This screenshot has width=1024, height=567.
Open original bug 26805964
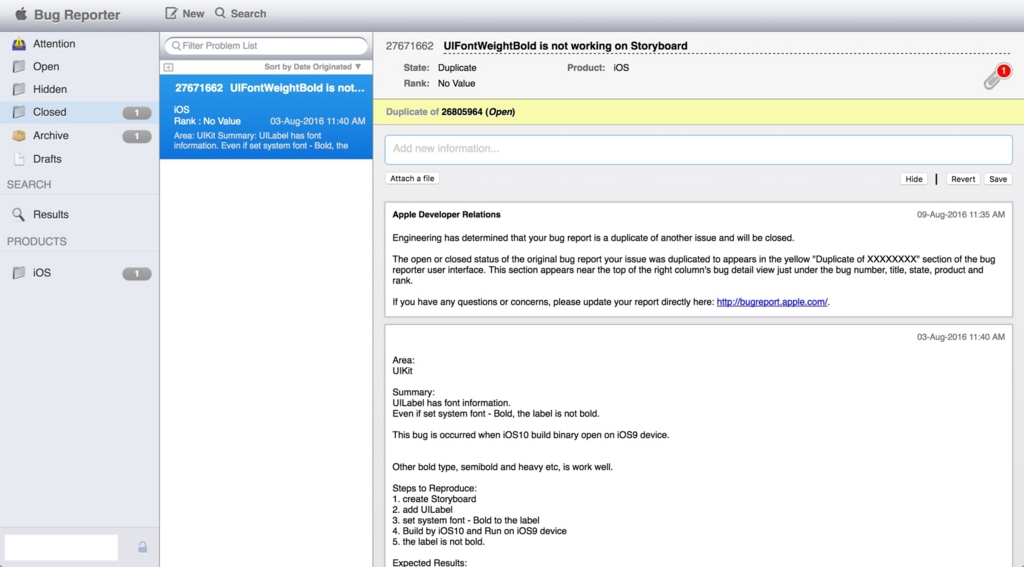(462, 112)
